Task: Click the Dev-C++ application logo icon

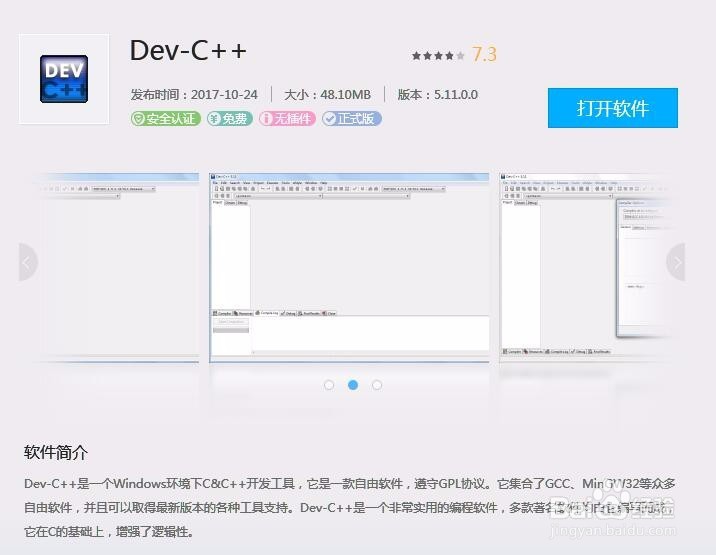Action: pos(64,79)
